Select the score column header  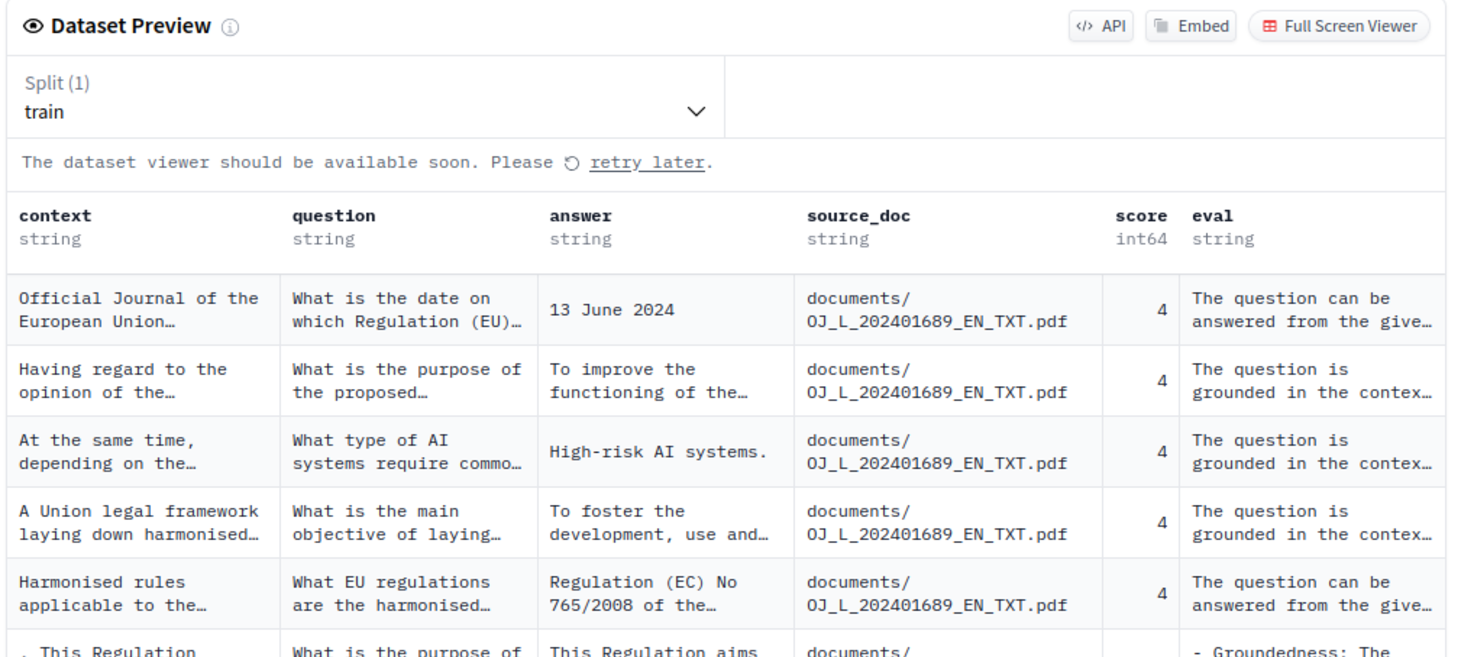click(x=1141, y=215)
